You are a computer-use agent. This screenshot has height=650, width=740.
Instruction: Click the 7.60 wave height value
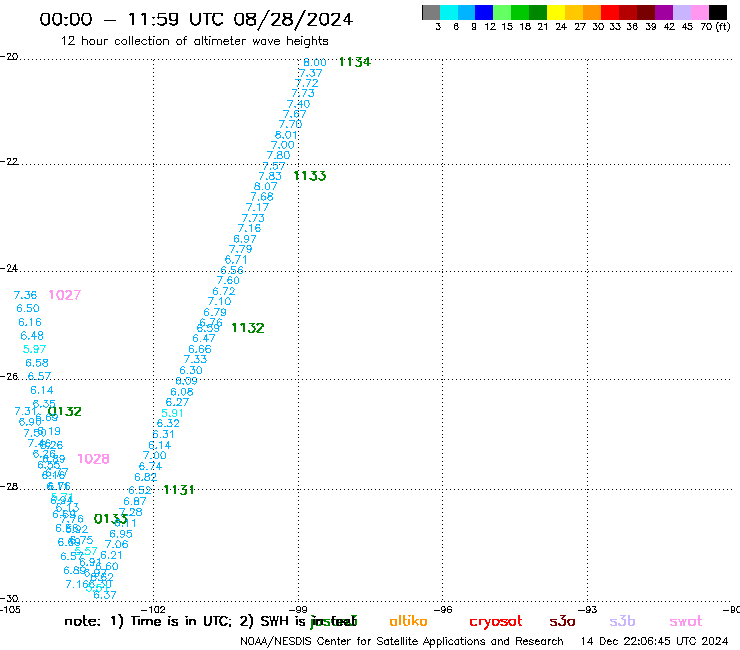(228, 280)
